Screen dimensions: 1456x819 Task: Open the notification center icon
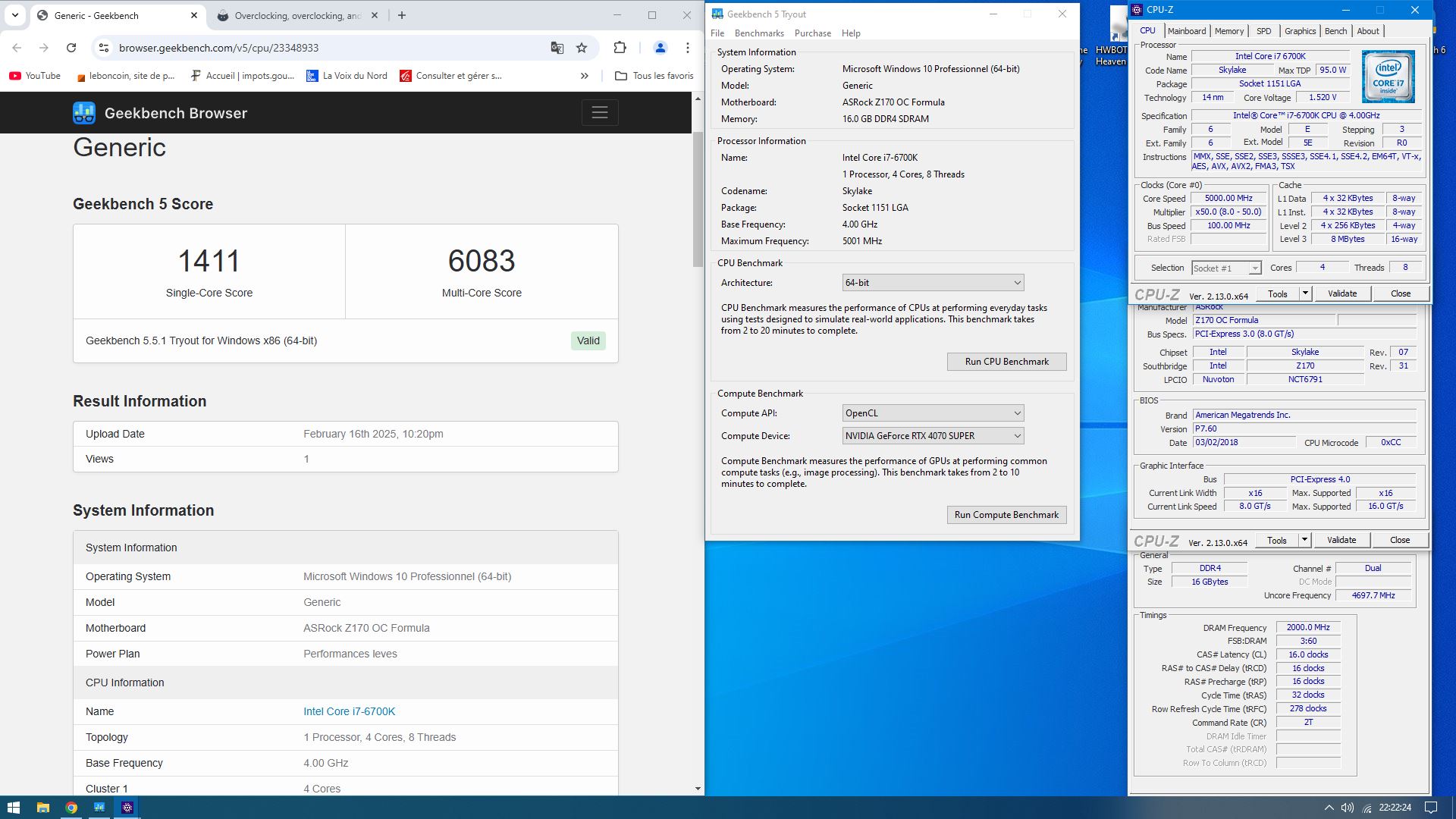click(1430, 808)
